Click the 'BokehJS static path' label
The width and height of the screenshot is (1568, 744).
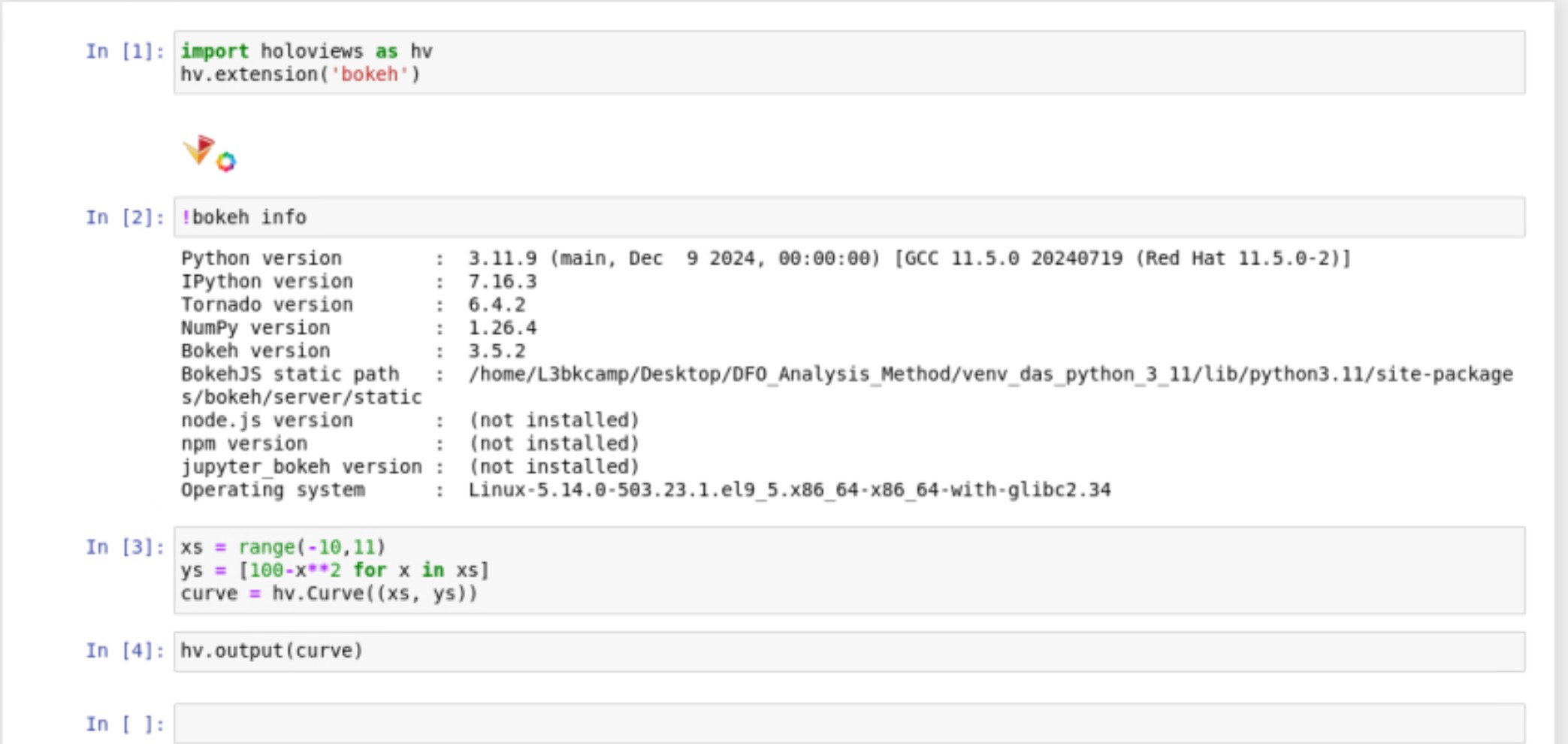click(290, 374)
